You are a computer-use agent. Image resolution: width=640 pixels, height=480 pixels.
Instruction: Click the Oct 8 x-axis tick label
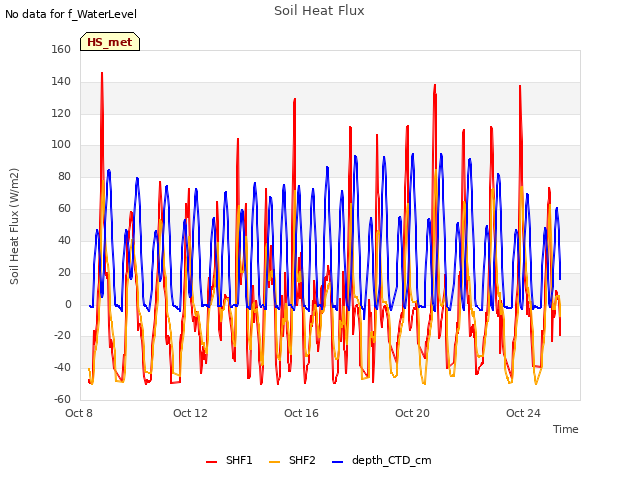pyautogui.click(x=79, y=413)
